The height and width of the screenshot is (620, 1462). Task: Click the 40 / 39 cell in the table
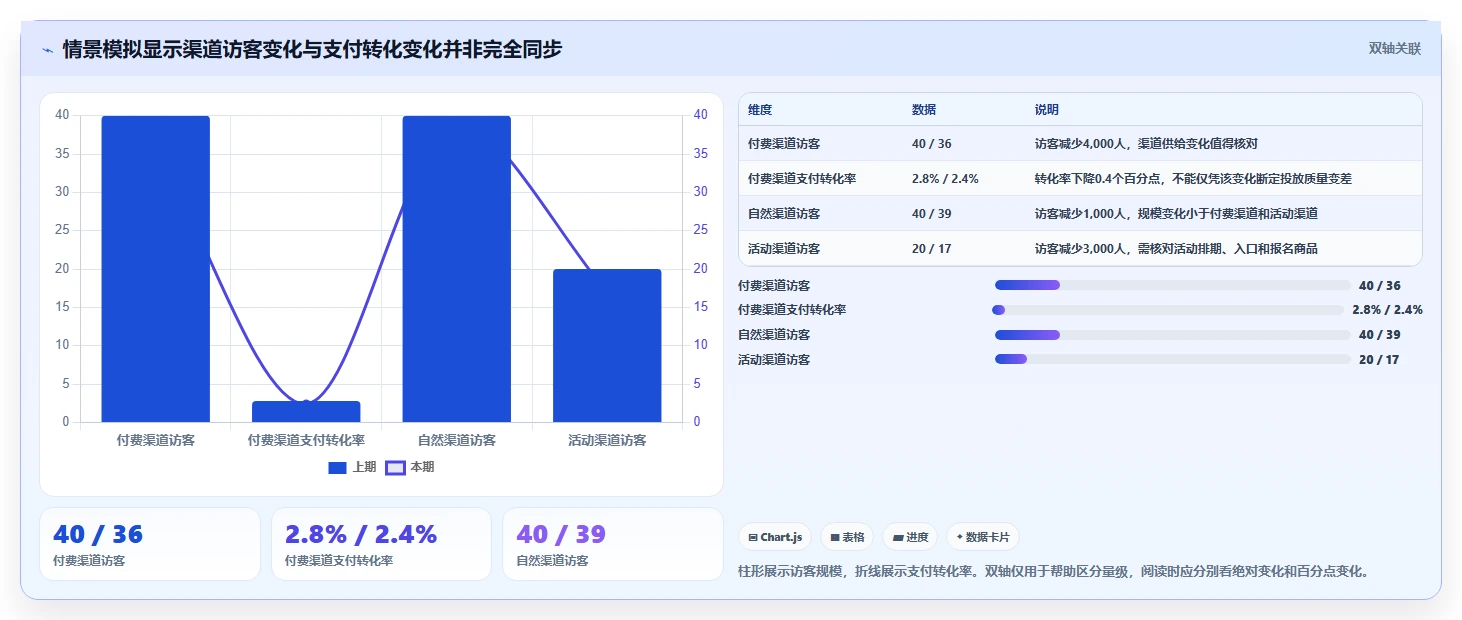click(x=932, y=214)
